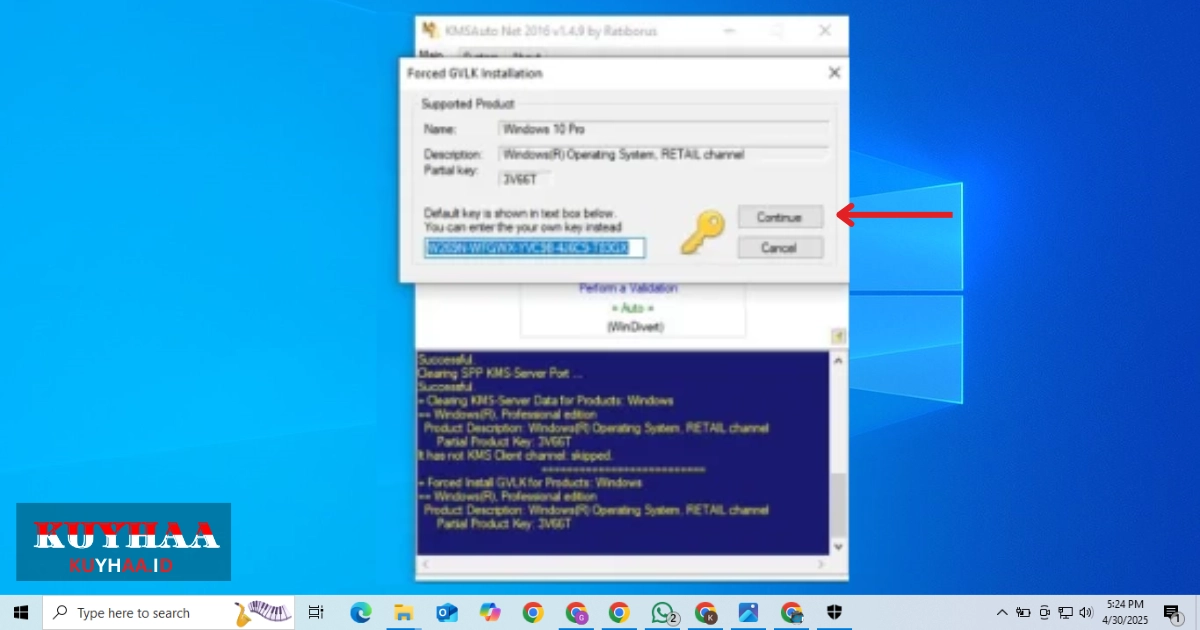1200x630 pixels.
Task: Open the Windows Start menu
Action: [21, 612]
